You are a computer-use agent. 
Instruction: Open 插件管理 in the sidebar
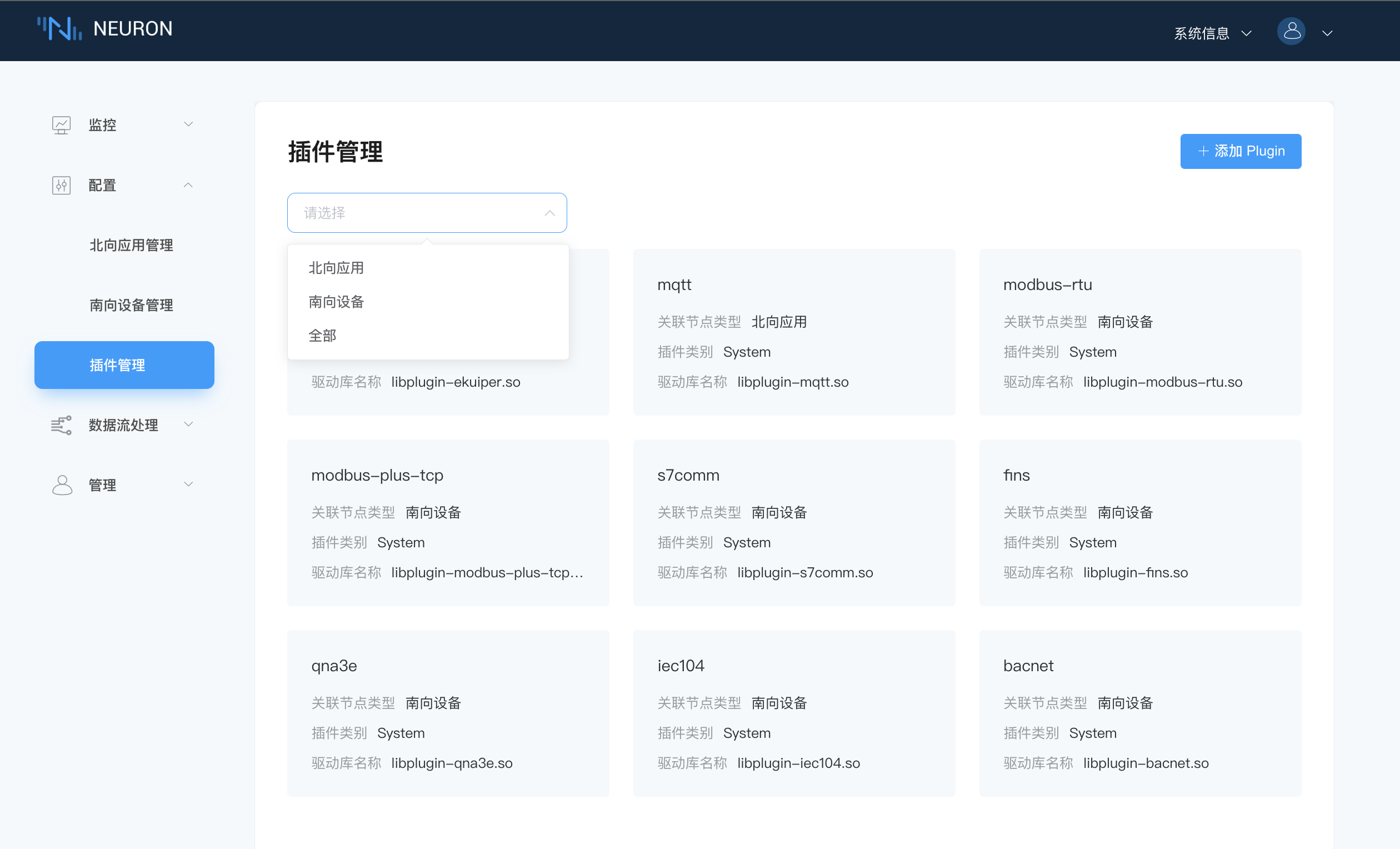[124, 365]
